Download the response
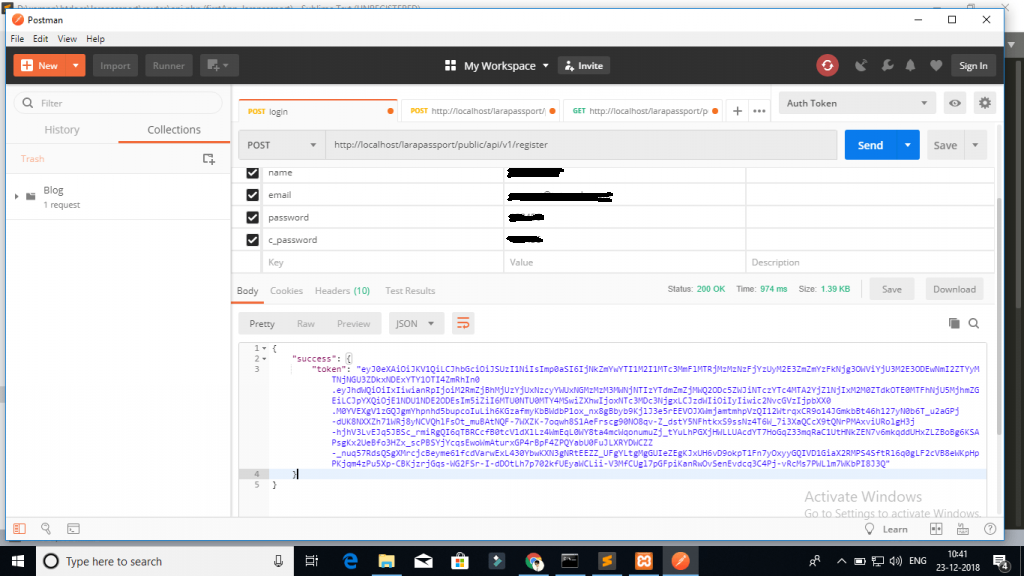The image size is (1024, 576). (954, 289)
